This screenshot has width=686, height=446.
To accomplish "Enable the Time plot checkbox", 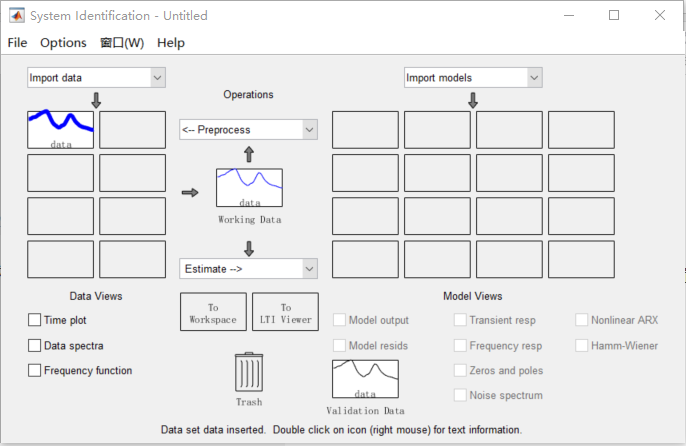I will click(34, 320).
